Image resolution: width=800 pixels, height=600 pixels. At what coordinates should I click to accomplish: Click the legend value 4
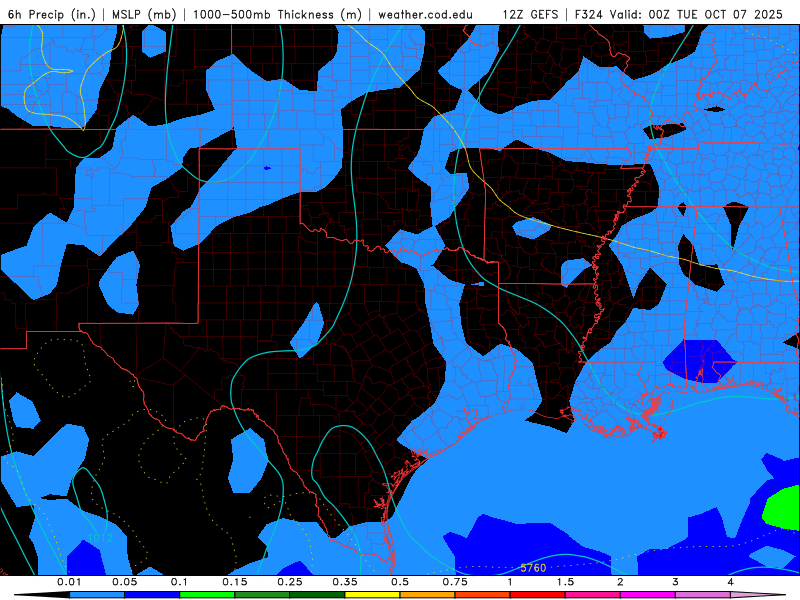pos(731,582)
